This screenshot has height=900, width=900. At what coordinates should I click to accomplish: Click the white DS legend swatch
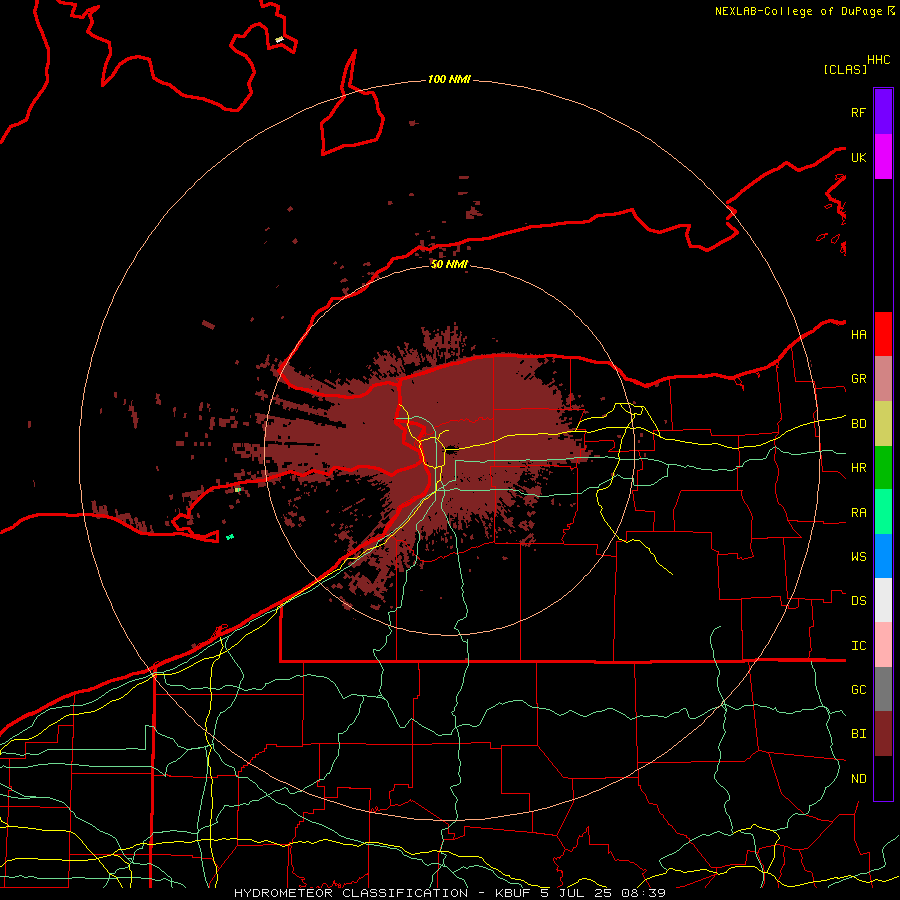883,600
